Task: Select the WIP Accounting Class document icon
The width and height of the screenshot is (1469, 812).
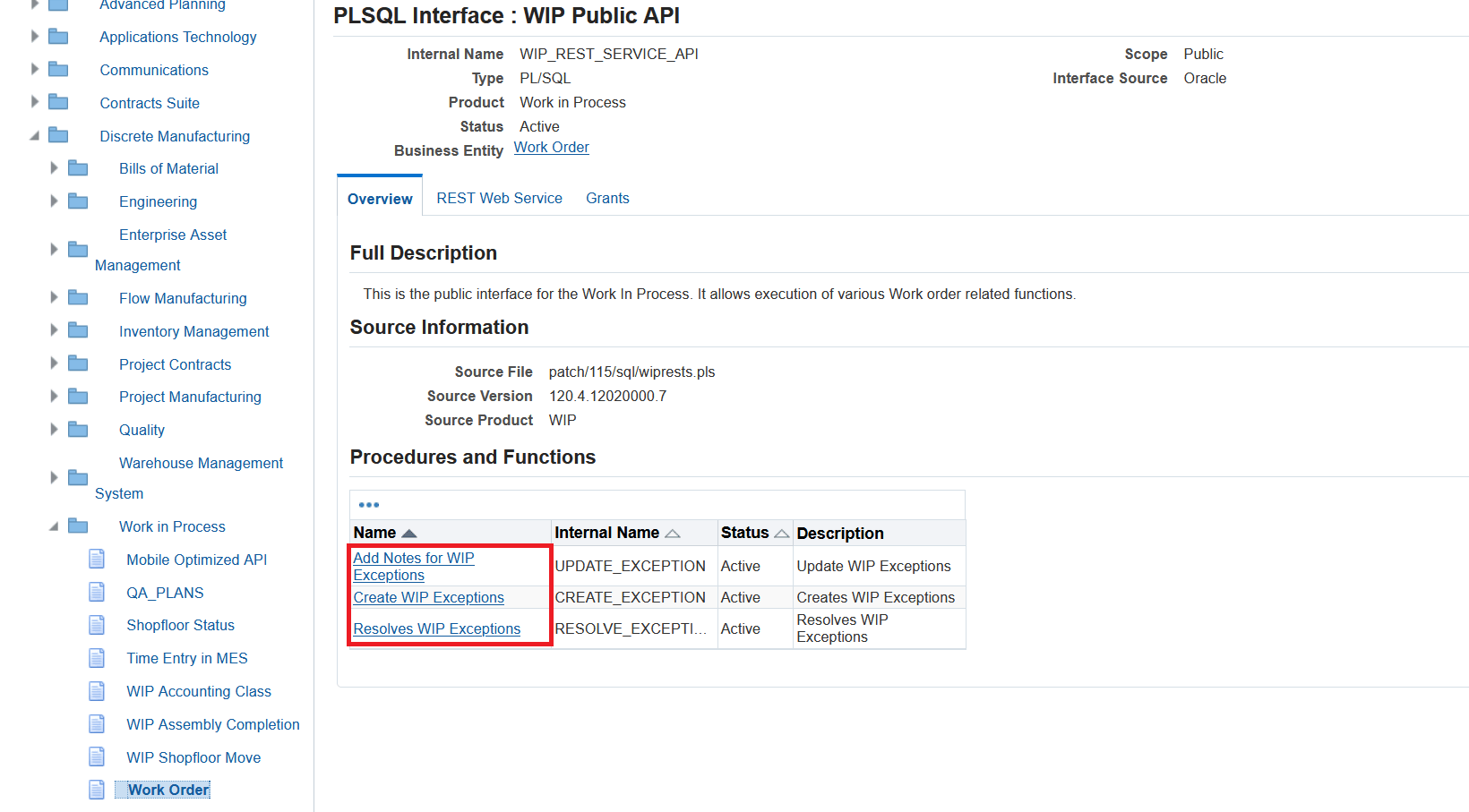Action: pyautogui.click(x=97, y=690)
